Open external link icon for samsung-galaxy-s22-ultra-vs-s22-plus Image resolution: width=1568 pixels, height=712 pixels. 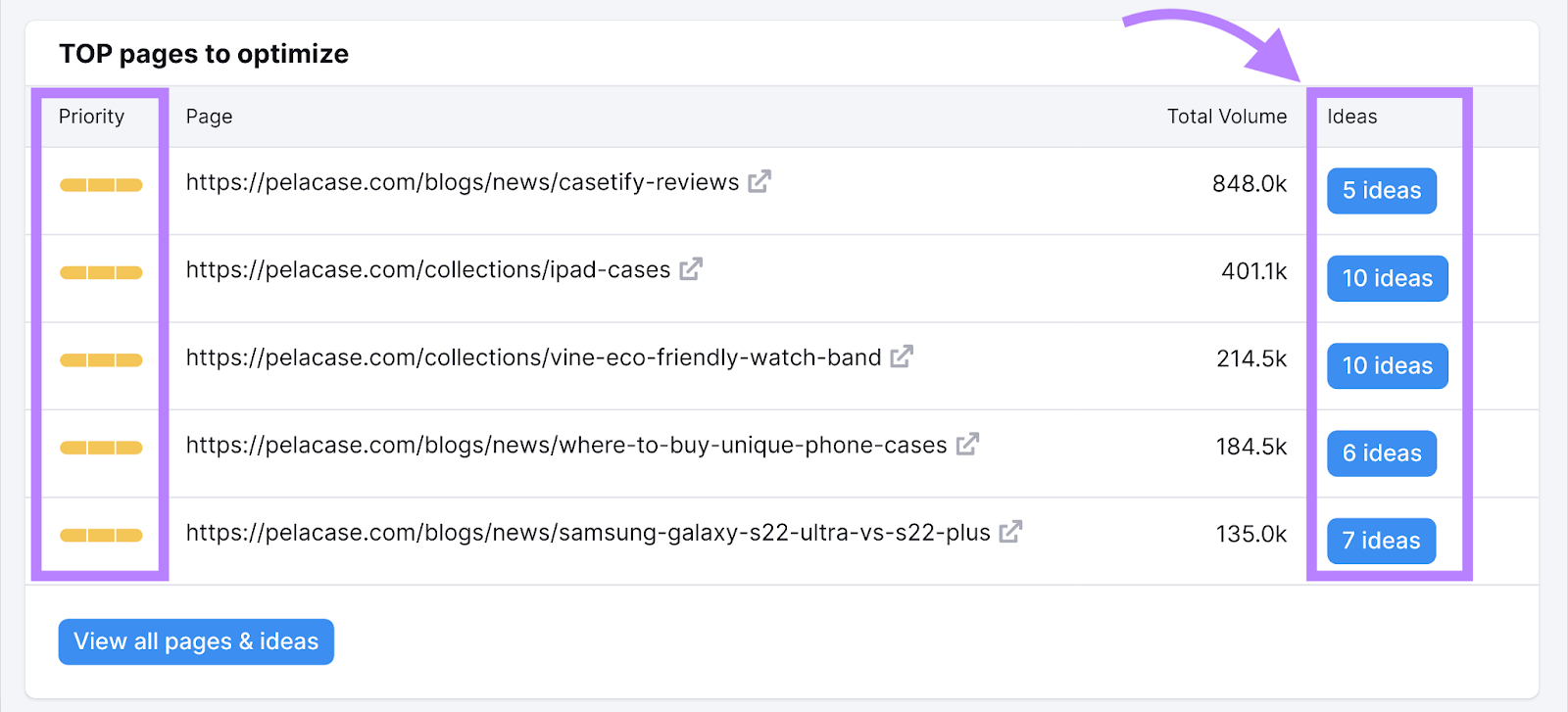[x=1010, y=532]
